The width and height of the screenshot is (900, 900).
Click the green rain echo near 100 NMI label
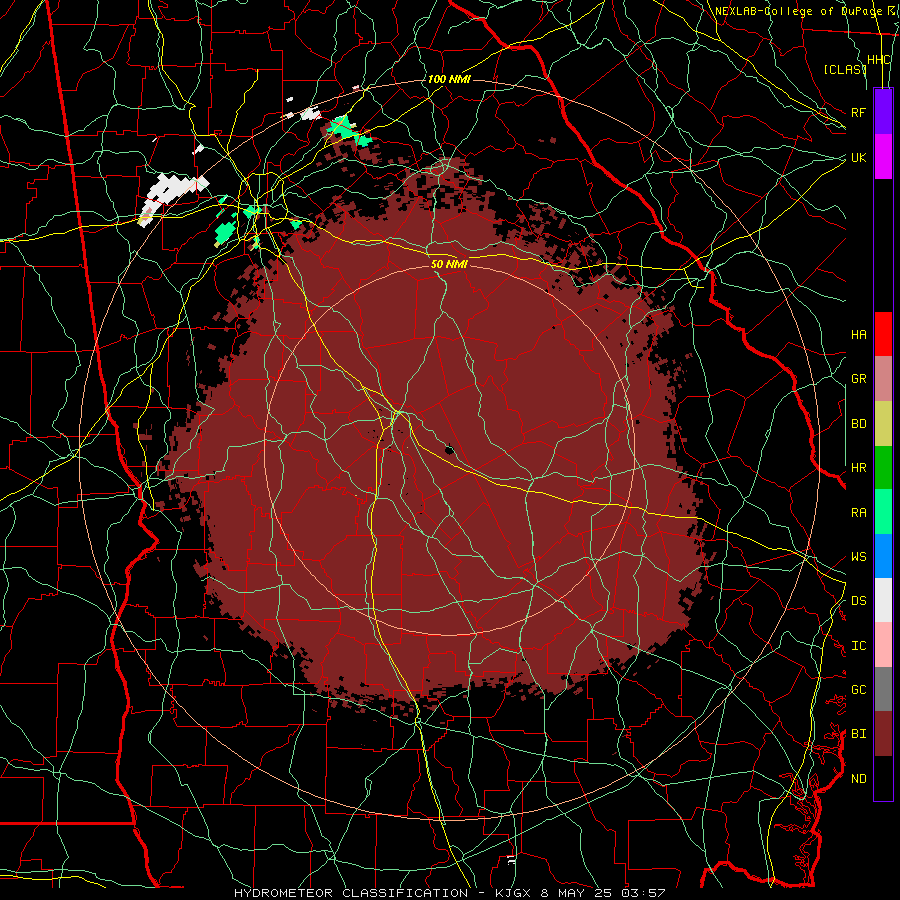click(347, 131)
